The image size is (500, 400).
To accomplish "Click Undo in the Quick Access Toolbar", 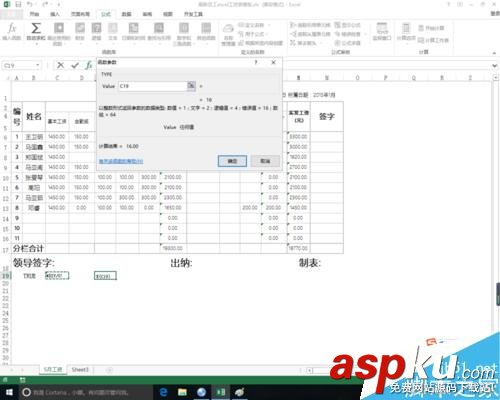I will click(x=30, y=4).
